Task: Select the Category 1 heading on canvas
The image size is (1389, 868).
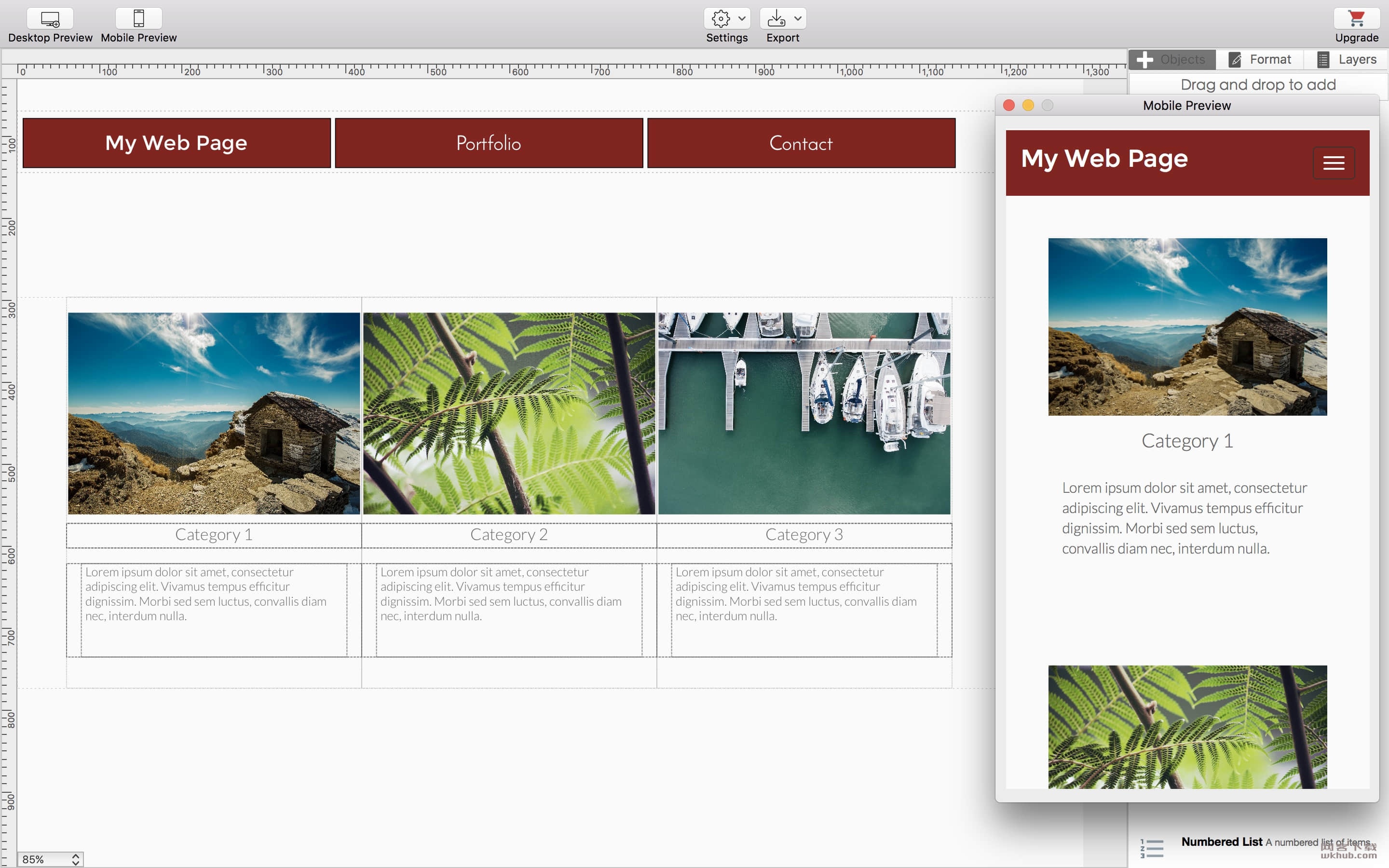Action: [x=214, y=535]
